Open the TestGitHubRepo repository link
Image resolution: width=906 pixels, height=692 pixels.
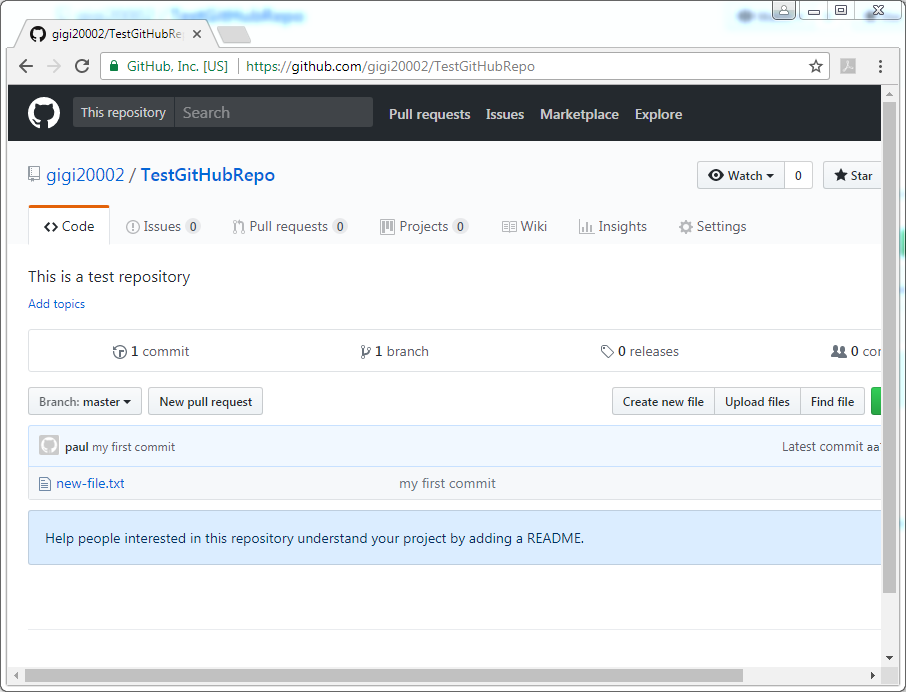[x=207, y=174]
